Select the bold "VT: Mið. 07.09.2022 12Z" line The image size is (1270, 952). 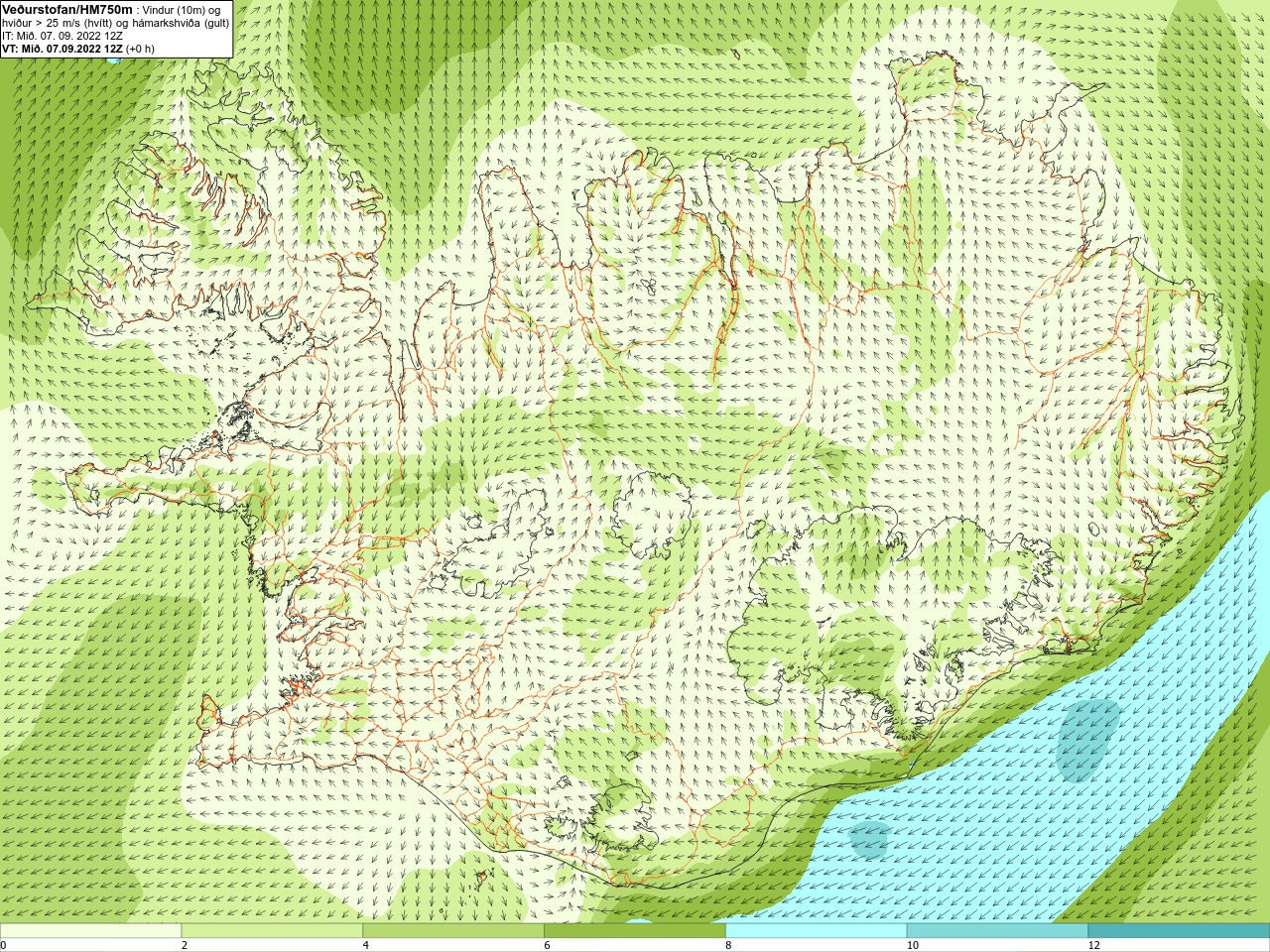point(63,49)
